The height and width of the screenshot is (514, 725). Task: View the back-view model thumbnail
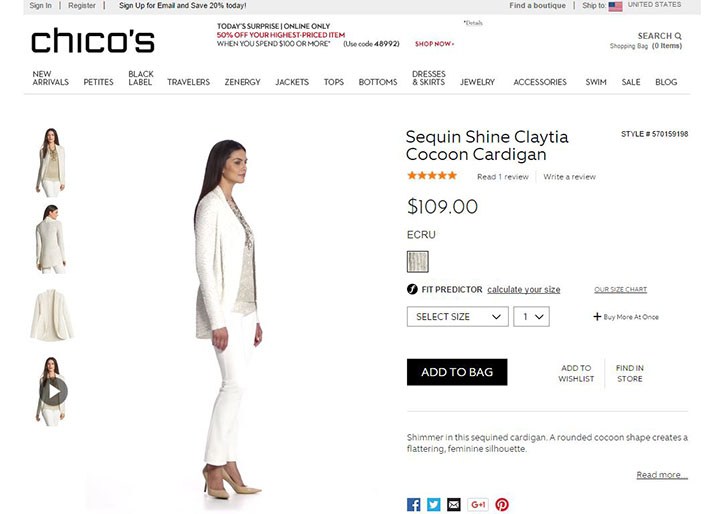click(x=51, y=239)
